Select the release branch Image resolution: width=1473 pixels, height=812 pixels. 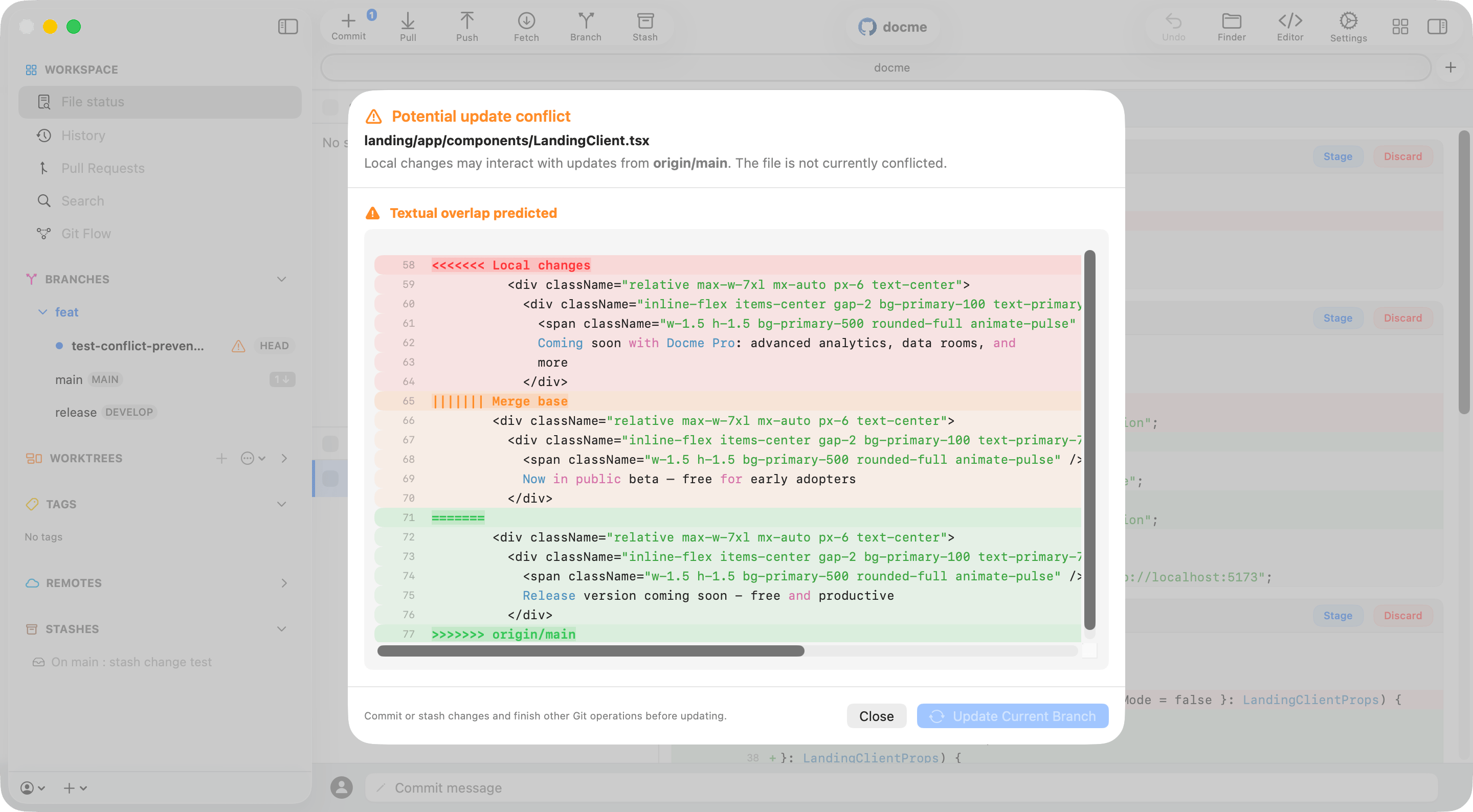pos(76,412)
